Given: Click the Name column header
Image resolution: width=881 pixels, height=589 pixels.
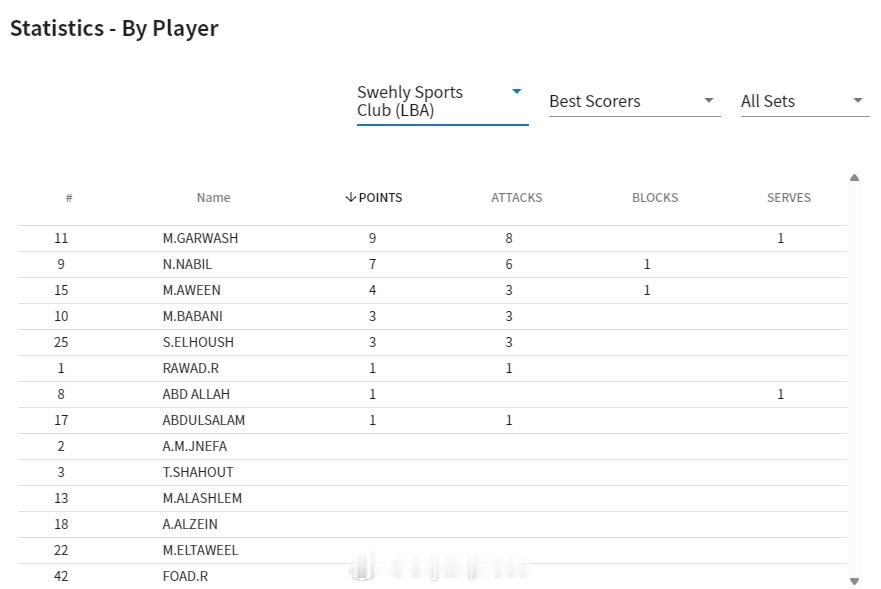Looking at the screenshot, I should click(x=213, y=197).
